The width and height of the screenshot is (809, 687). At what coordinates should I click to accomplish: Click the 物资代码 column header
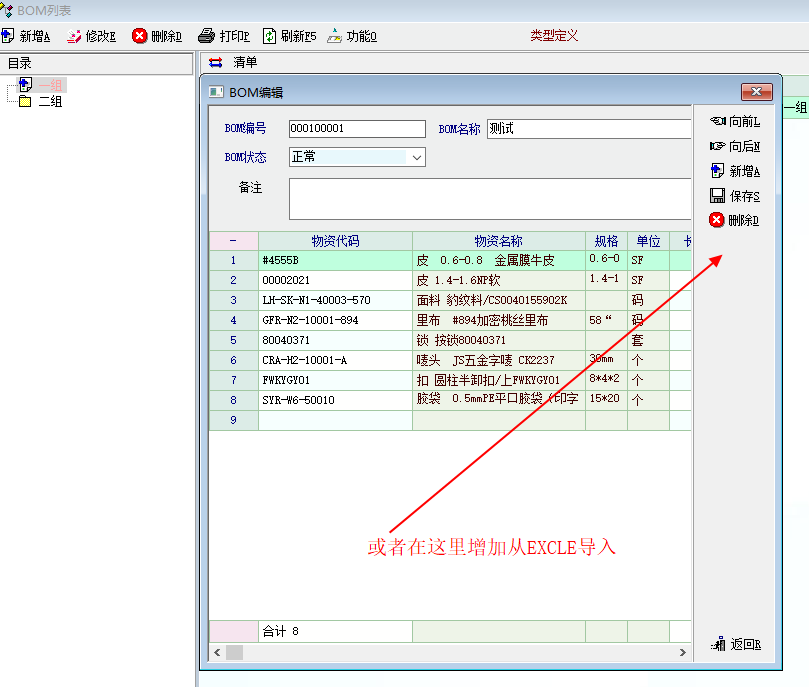tap(335, 241)
